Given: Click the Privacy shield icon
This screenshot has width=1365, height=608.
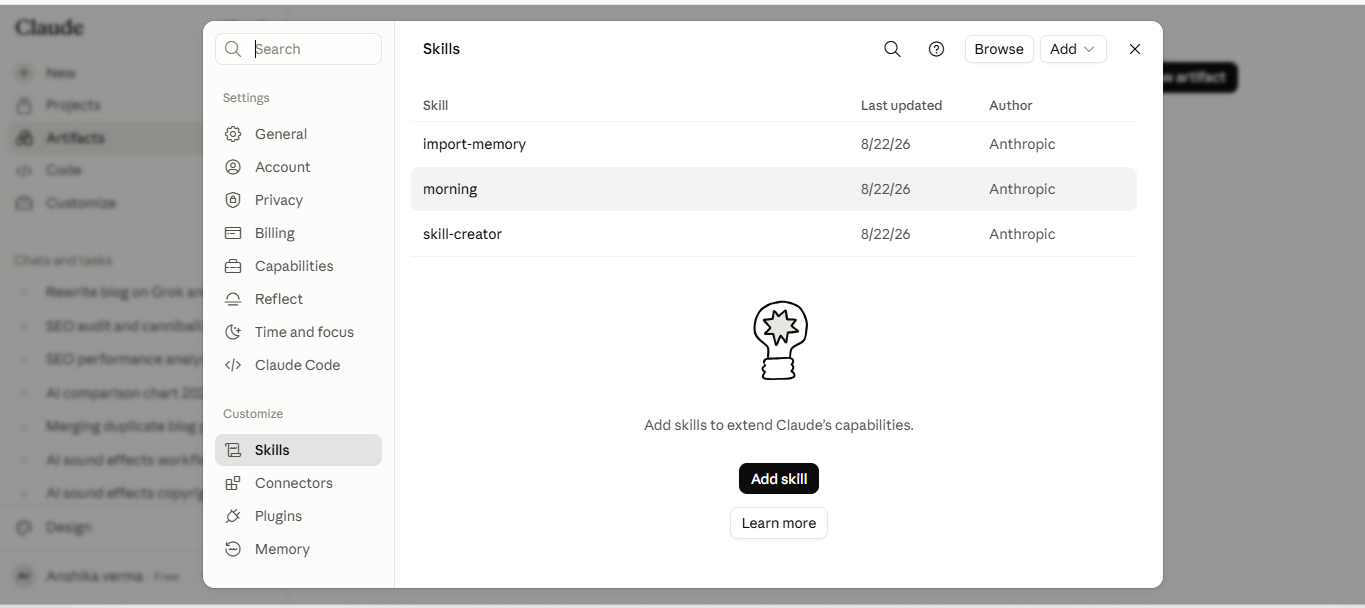Looking at the screenshot, I should pos(233,200).
